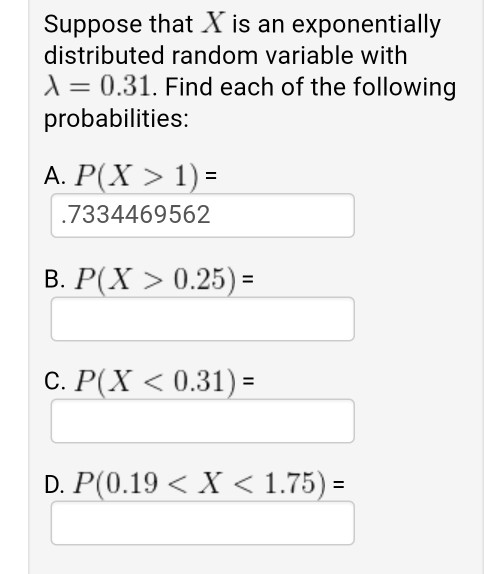This screenshot has width=490, height=574.
Task: Click the P(X > 1) math expression
Action: 137,176
